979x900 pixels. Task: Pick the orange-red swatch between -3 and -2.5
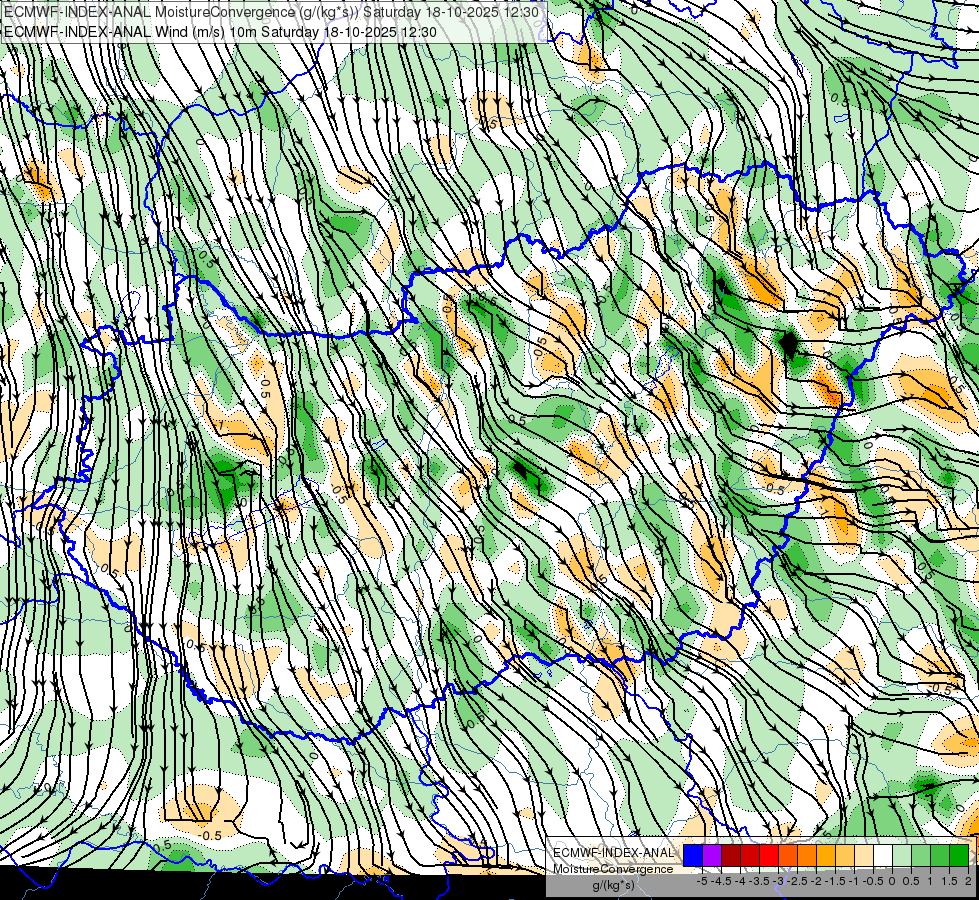(788, 856)
